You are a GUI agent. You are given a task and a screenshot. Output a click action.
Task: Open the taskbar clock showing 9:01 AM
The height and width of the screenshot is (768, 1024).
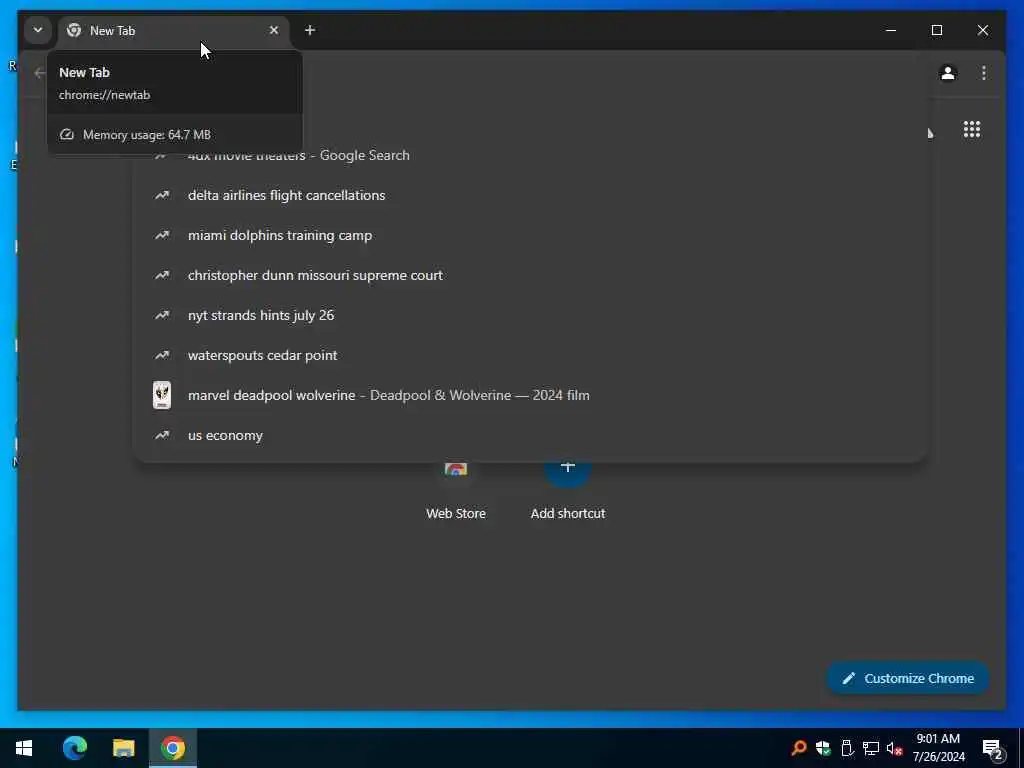(x=938, y=748)
